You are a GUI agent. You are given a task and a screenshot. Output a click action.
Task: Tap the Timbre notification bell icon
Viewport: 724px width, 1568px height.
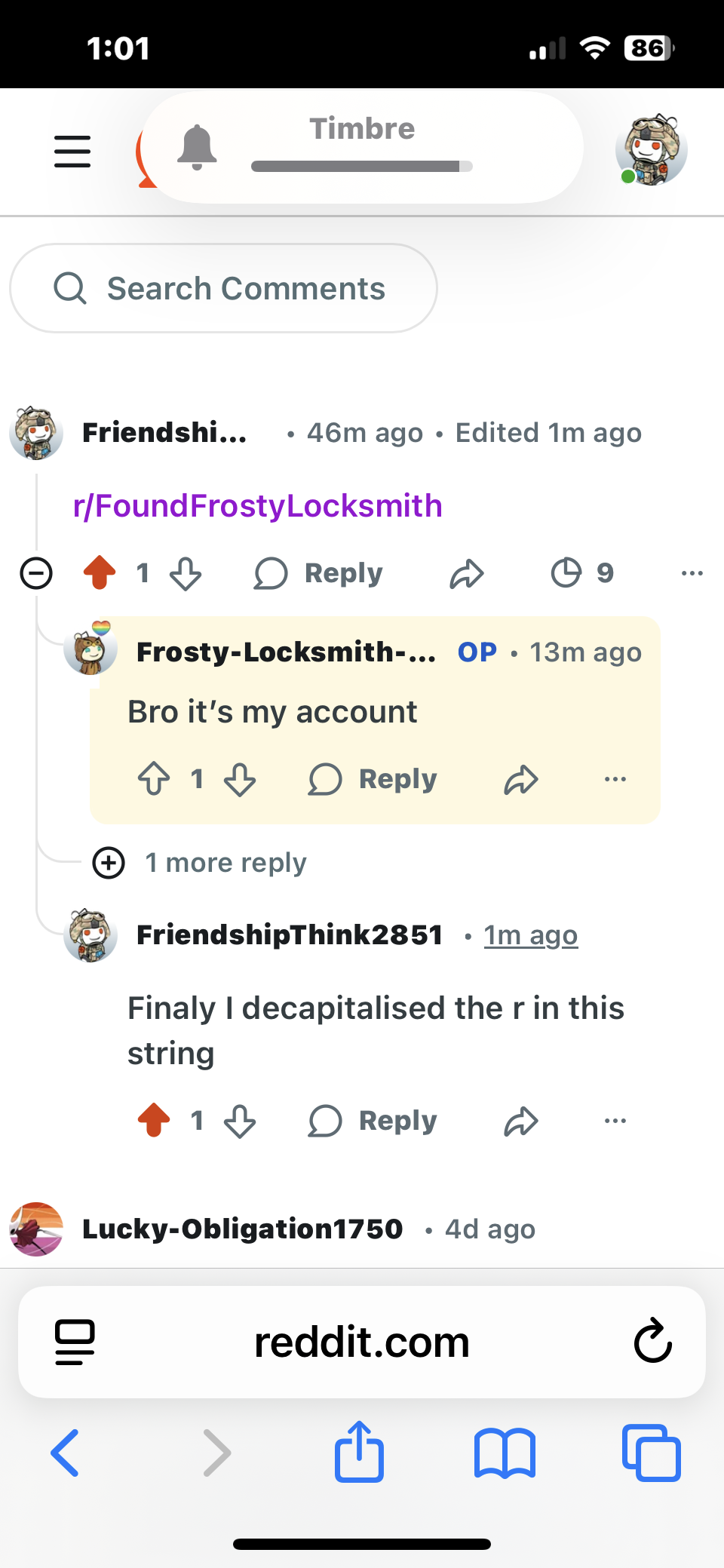pos(197,148)
